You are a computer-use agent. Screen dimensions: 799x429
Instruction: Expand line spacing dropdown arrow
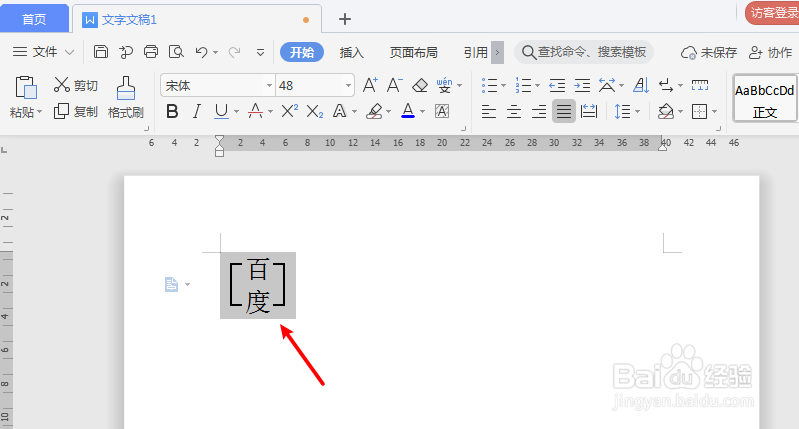[x=637, y=111]
